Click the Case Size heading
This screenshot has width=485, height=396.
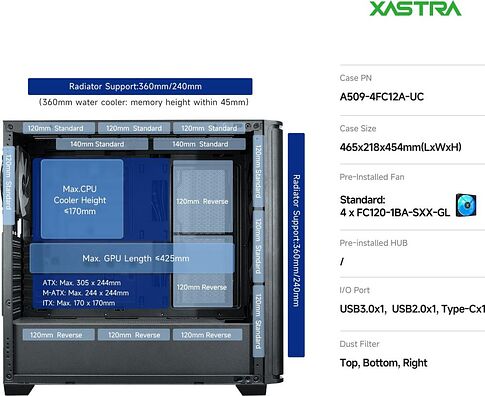point(358,129)
